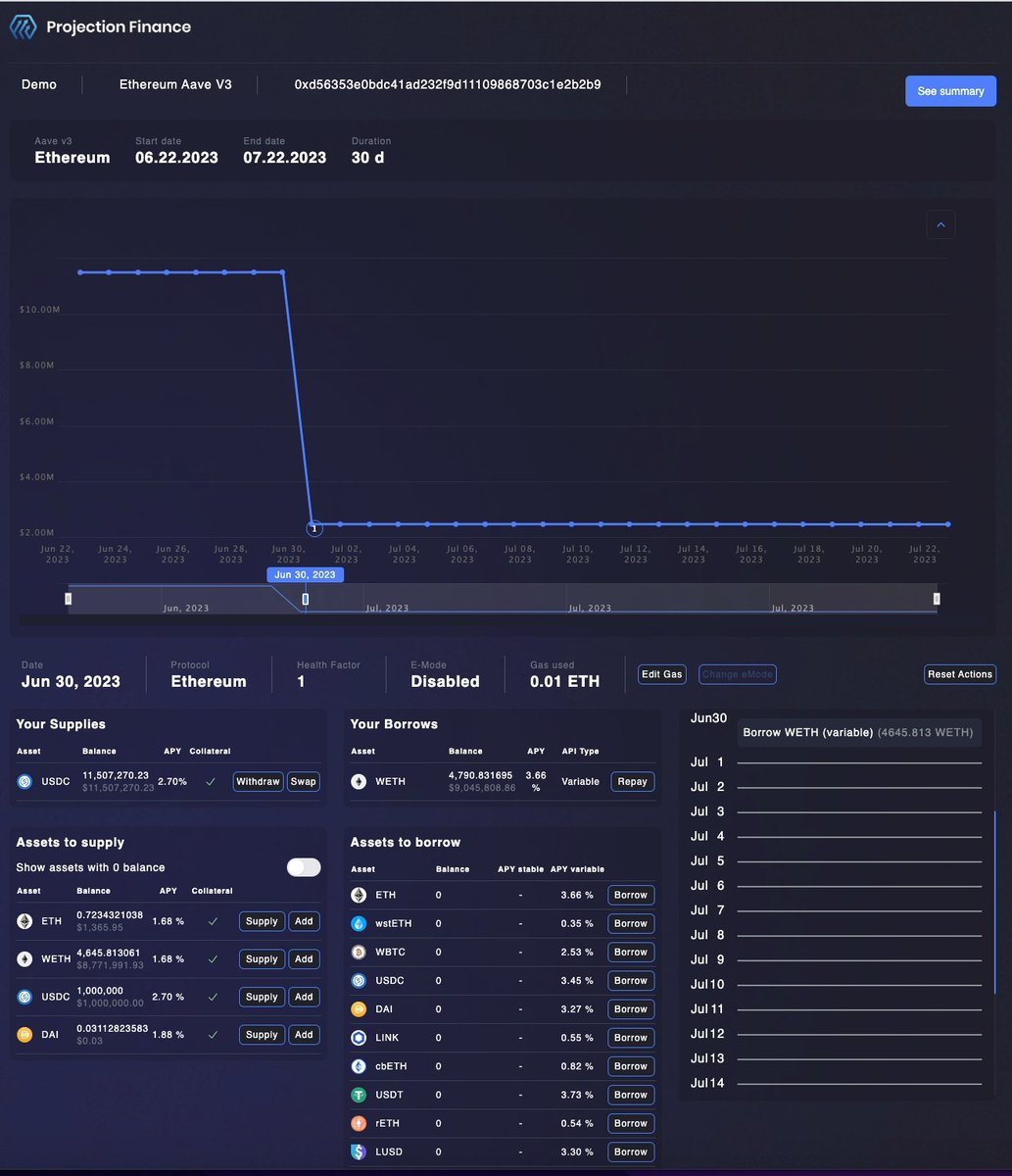Borrow wstETH from assets to borrow
Viewport: 1012px width, 1176px height.
coord(631,923)
